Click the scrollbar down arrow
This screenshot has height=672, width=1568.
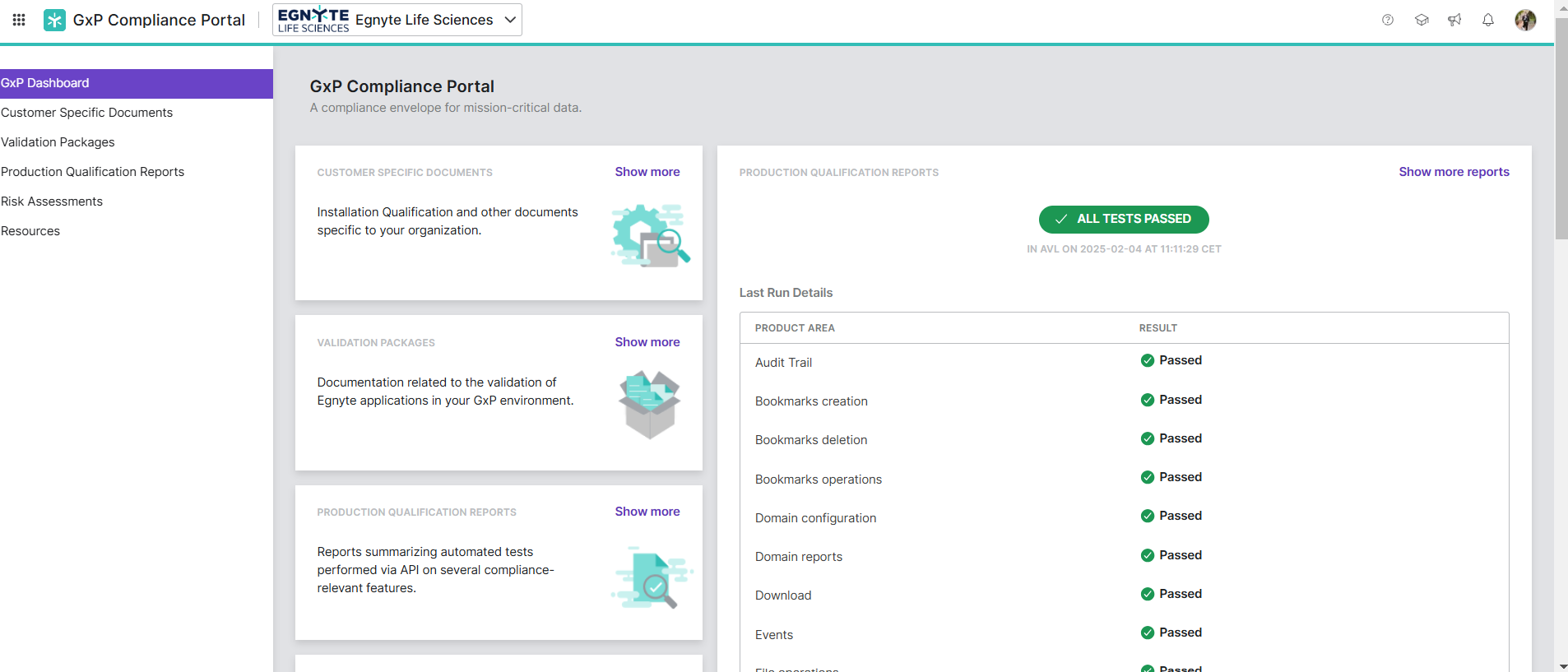coord(1561,665)
